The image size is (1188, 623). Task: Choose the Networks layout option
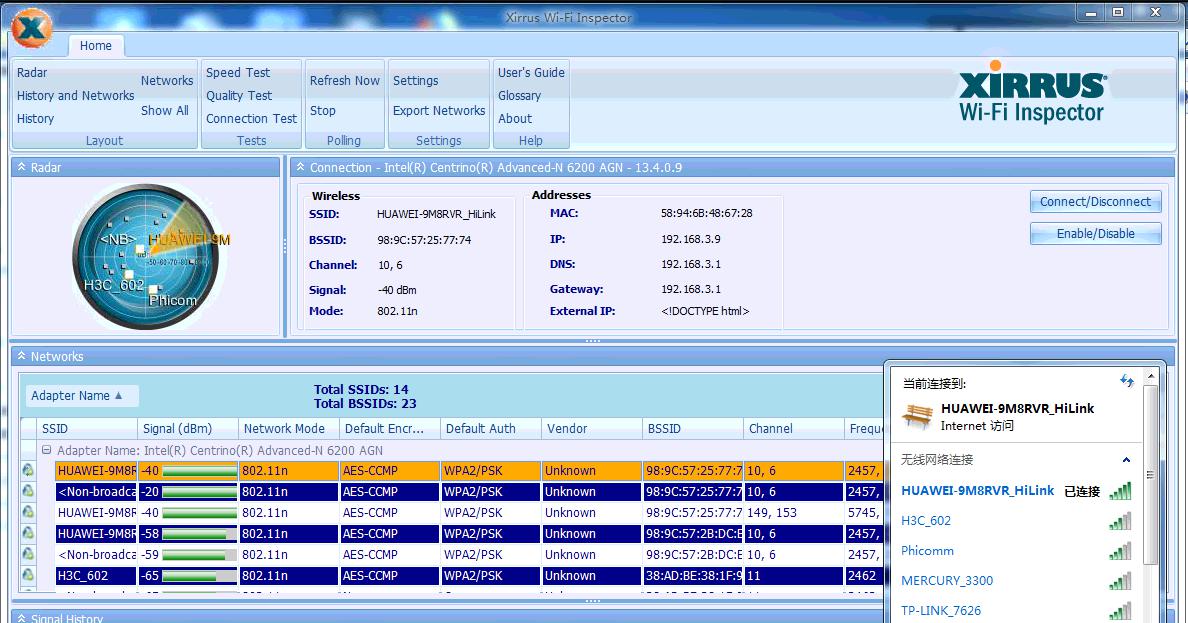[x=167, y=80]
